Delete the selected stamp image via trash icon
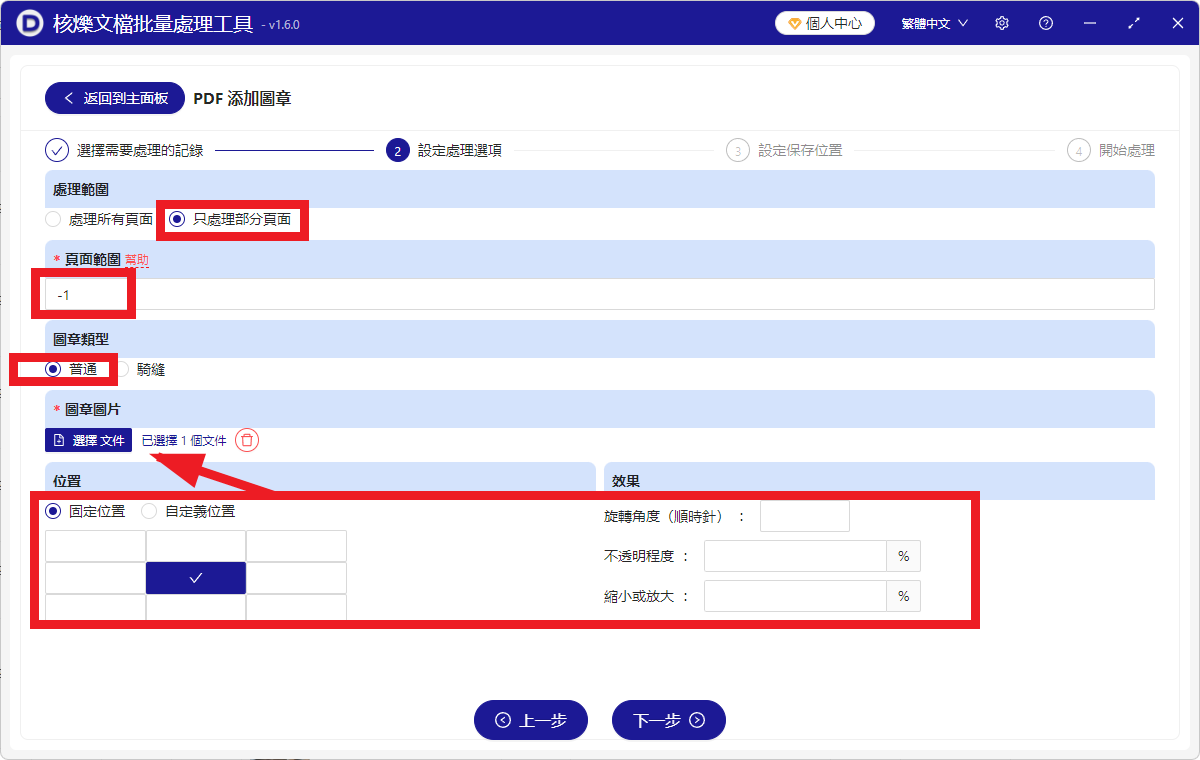 pos(246,439)
